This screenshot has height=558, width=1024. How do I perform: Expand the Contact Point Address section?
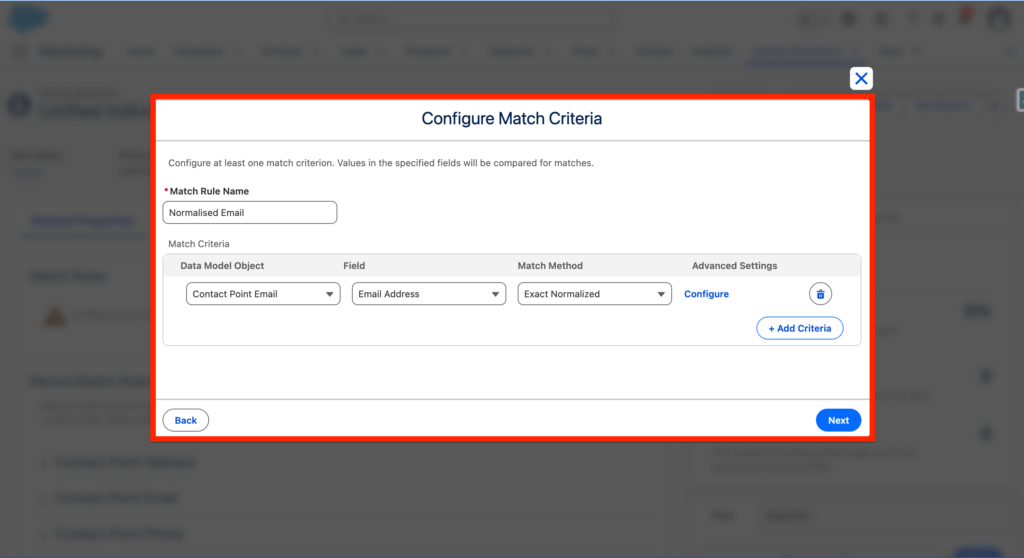coord(125,463)
